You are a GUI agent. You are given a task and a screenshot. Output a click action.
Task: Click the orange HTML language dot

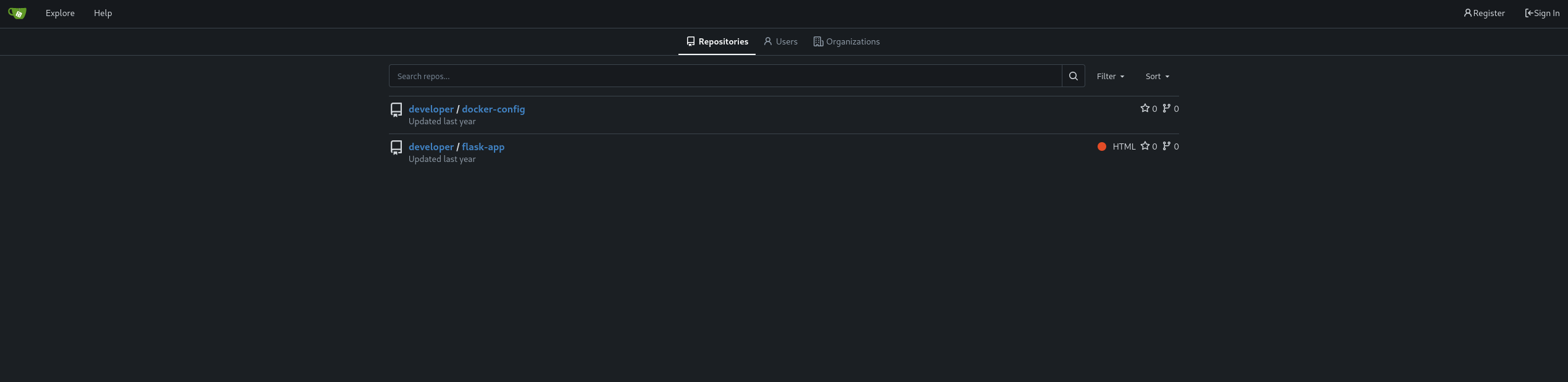coord(1103,146)
